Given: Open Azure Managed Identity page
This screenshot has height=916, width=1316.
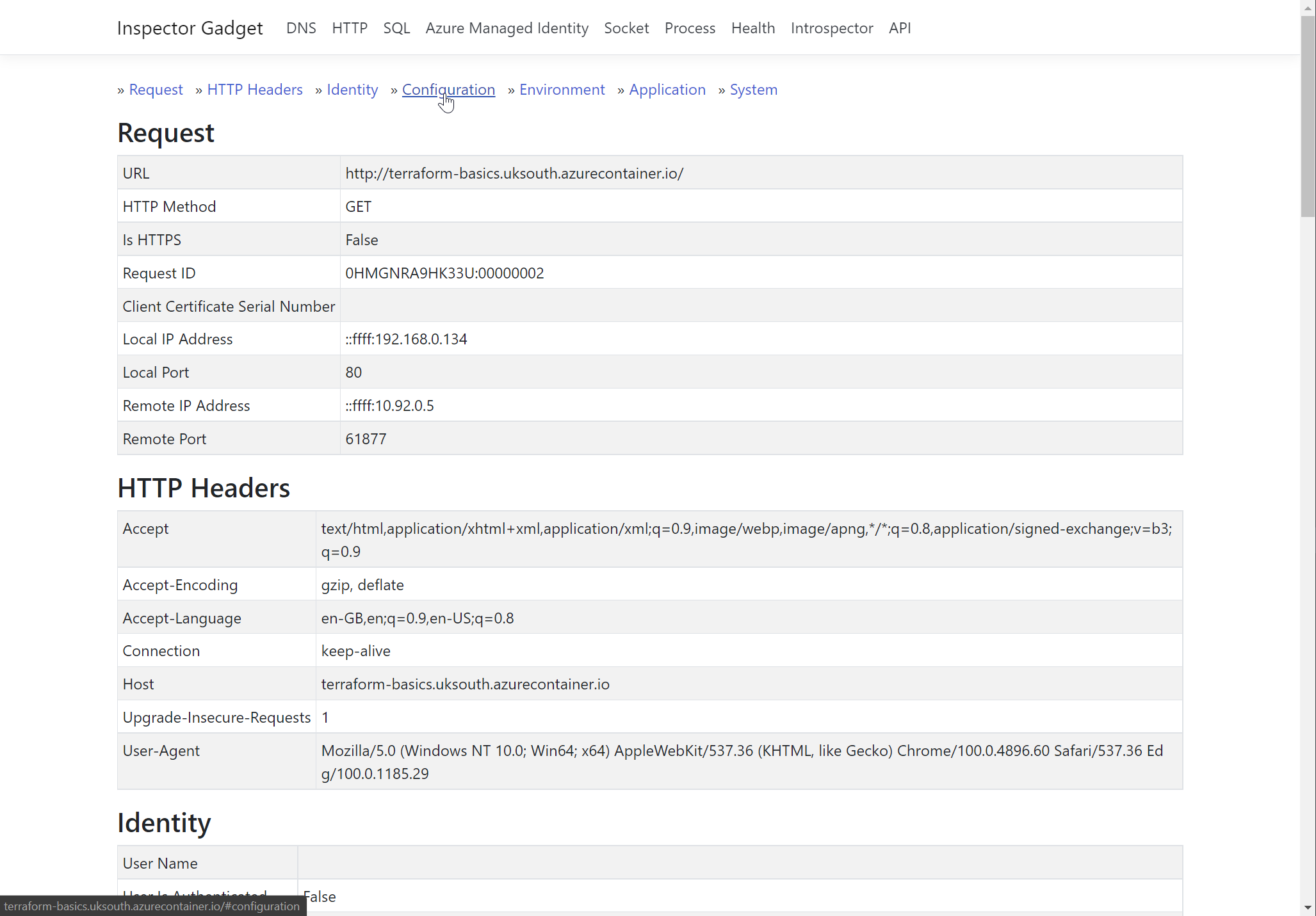Looking at the screenshot, I should click(x=507, y=28).
